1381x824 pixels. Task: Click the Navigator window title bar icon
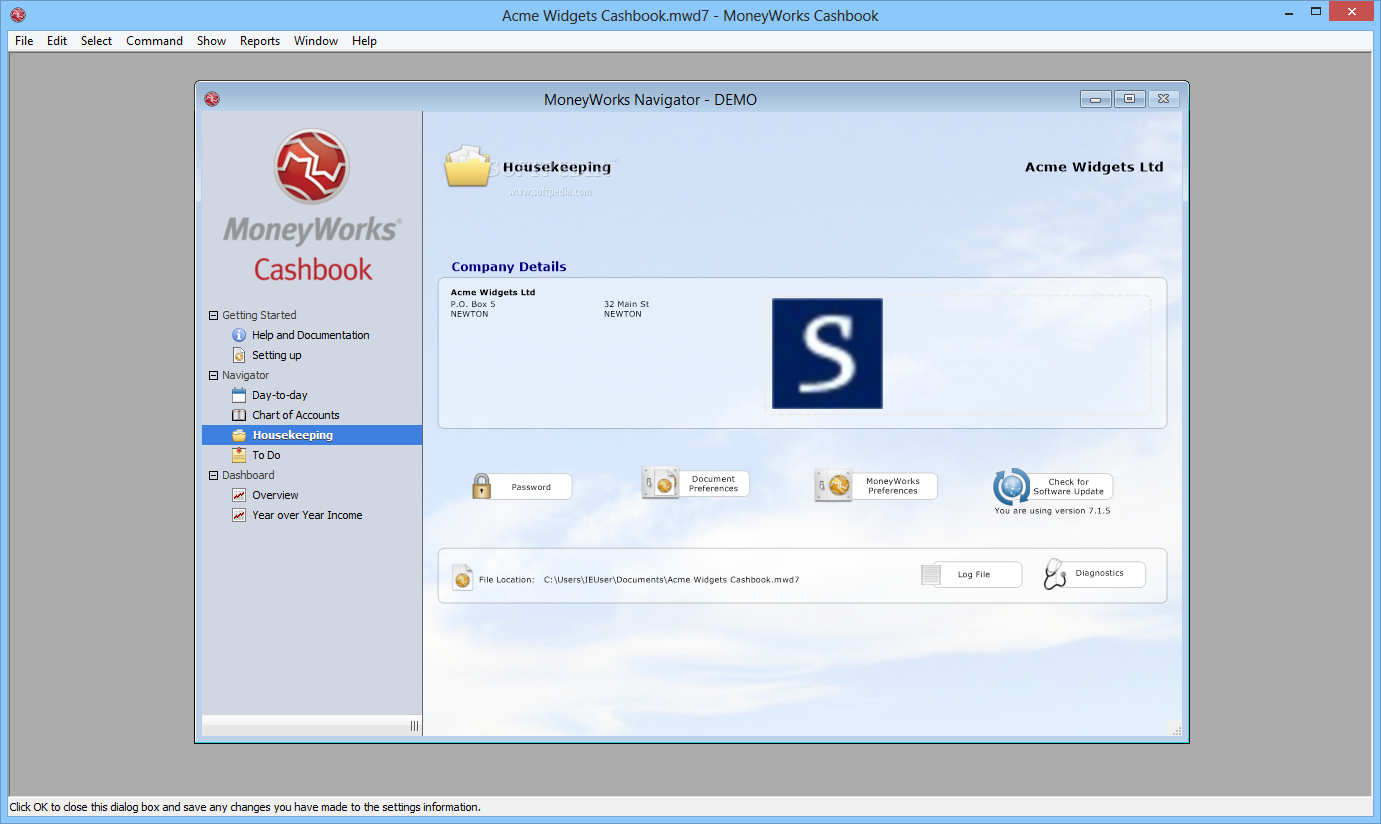pyautogui.click(x=212, y=99)
